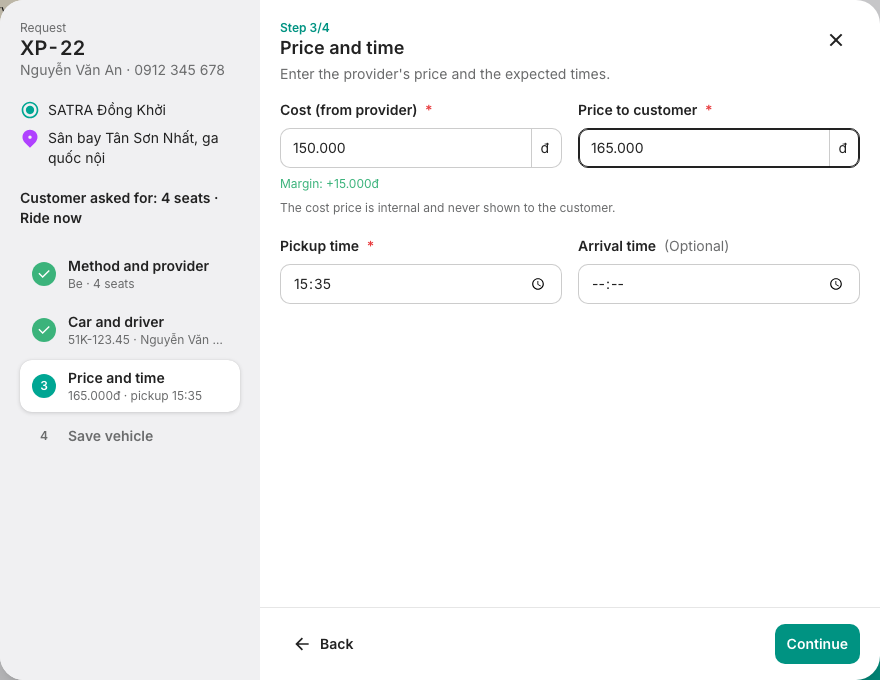Viewport: 880px width, 680px height.
Task: Click the Car and driver checkmark icon
Action: pyautogui.click(x=44, y=330)
